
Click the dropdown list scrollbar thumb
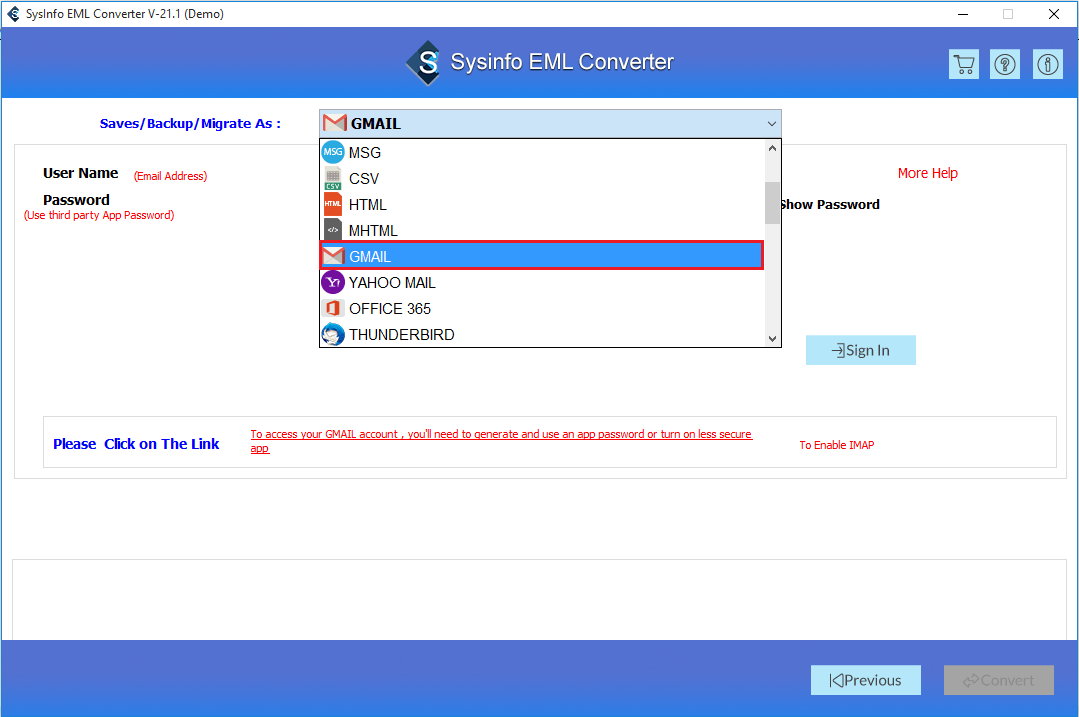[x=772, y=203]
